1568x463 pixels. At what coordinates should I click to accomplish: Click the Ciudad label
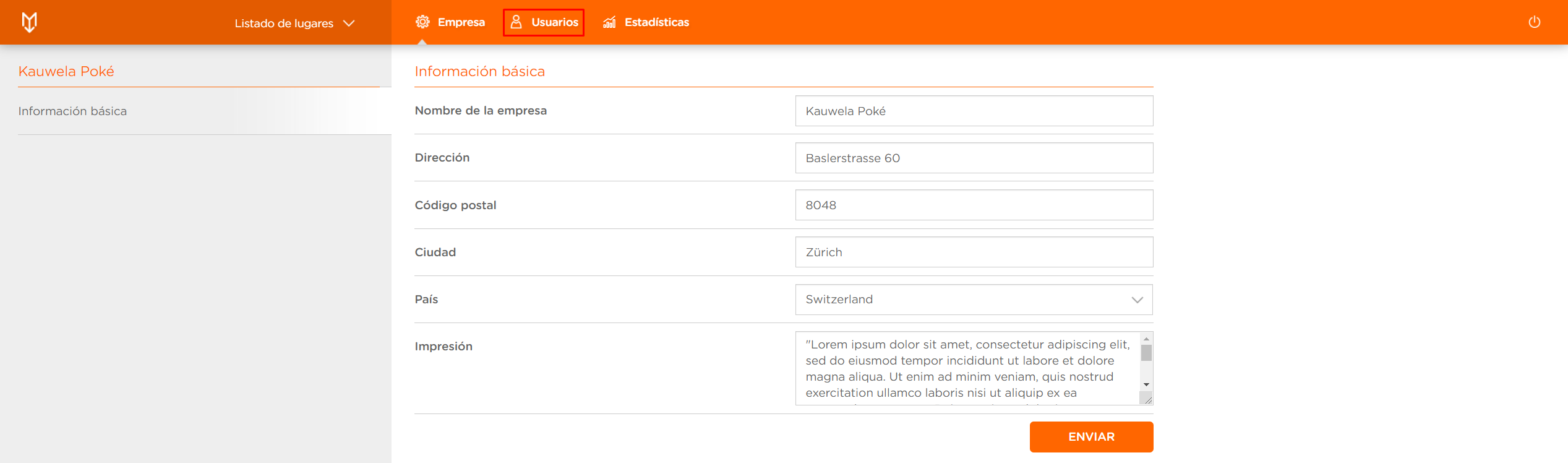(435, 252)
